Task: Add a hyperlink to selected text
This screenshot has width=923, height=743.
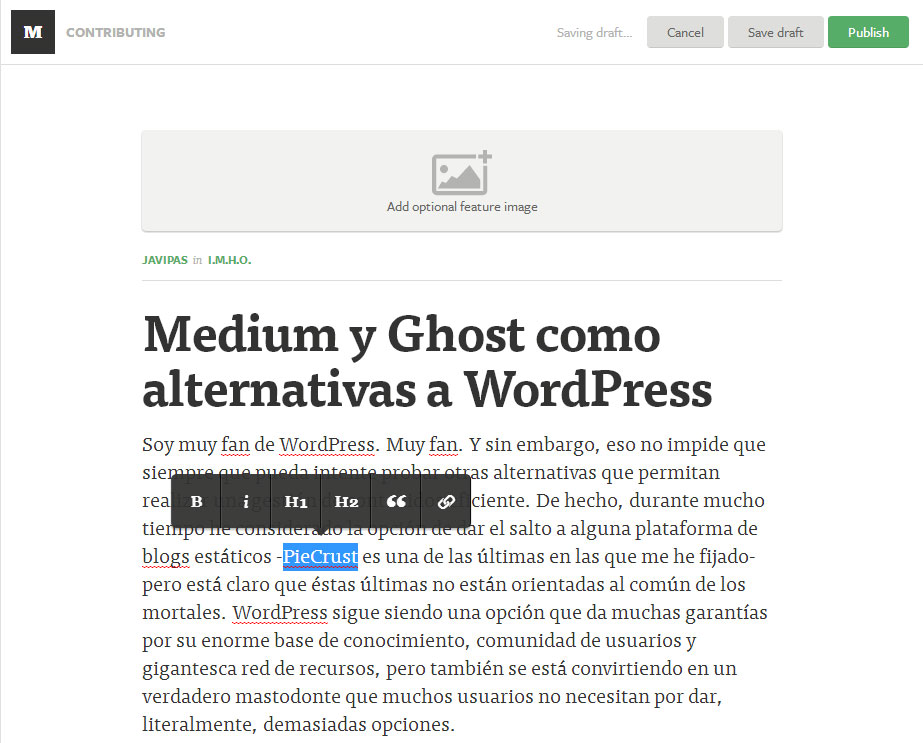Action: pyautogui.click(x=446, y=502)
